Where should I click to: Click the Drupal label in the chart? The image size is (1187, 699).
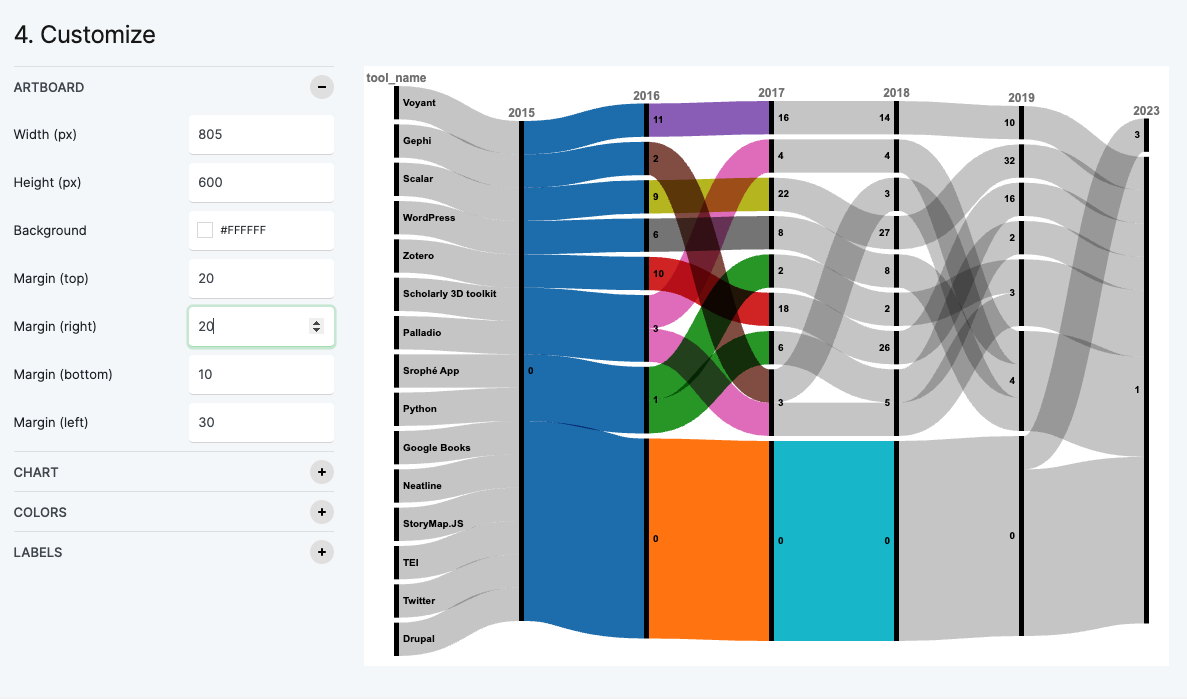[x=419, y=639]
